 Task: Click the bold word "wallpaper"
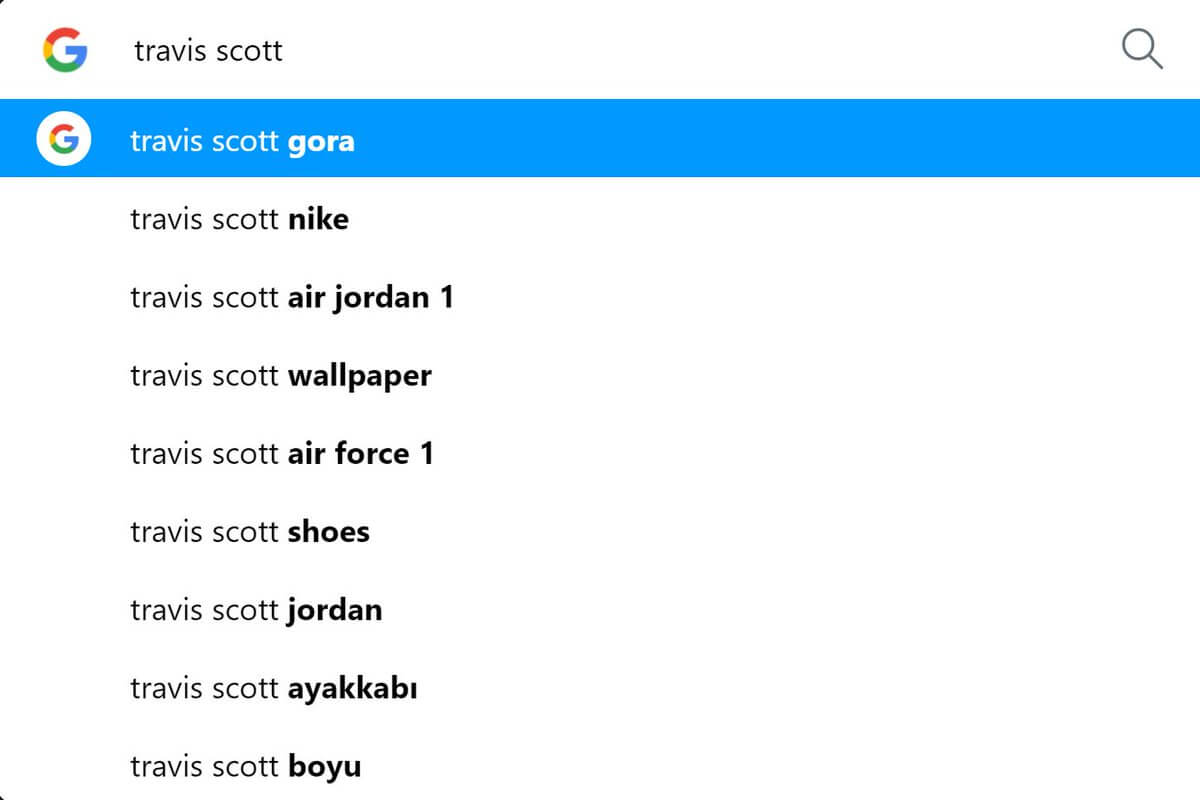[x=360, y=376]
